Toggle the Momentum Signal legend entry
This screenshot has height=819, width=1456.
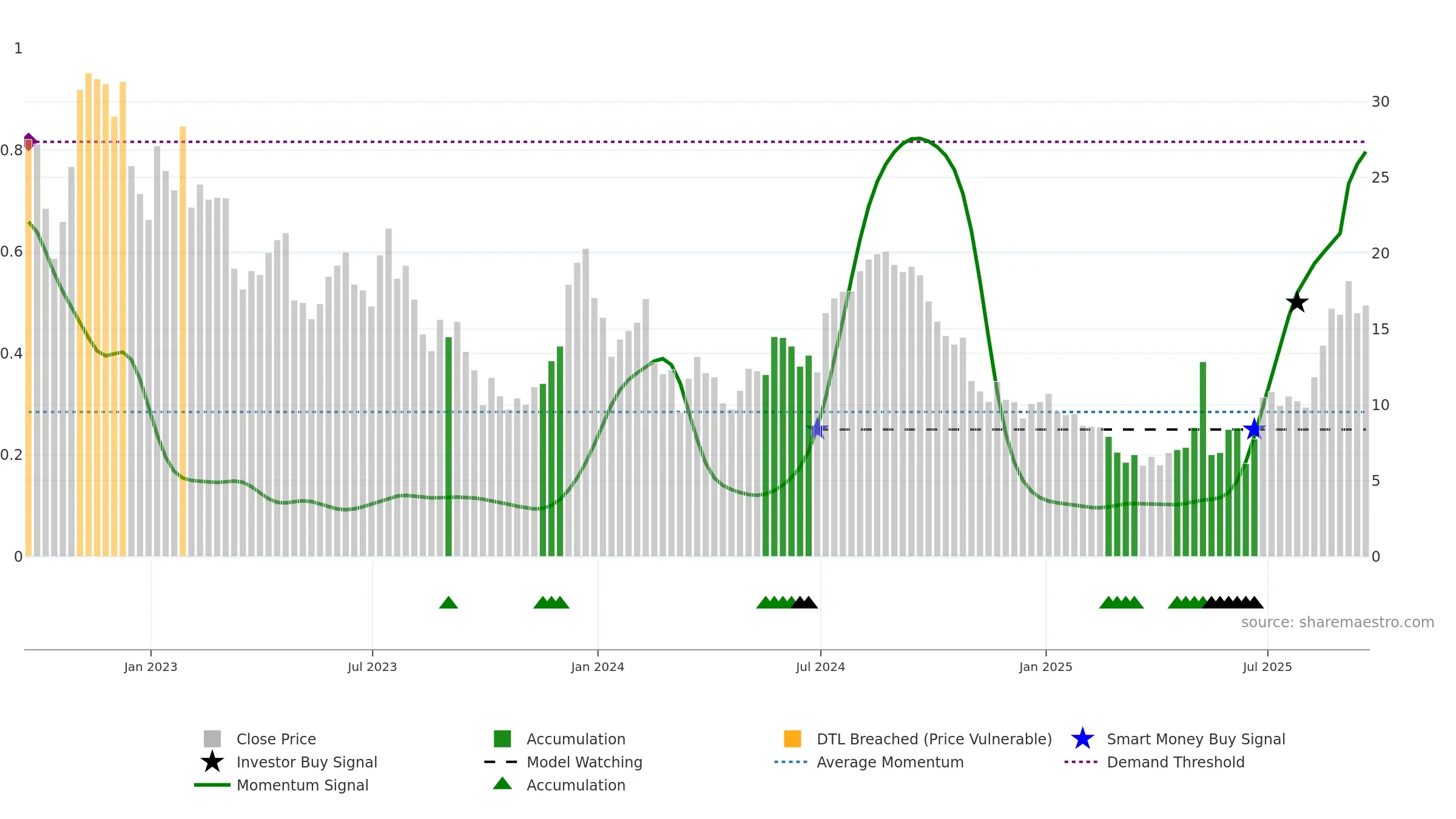click(x=302, y=785)
